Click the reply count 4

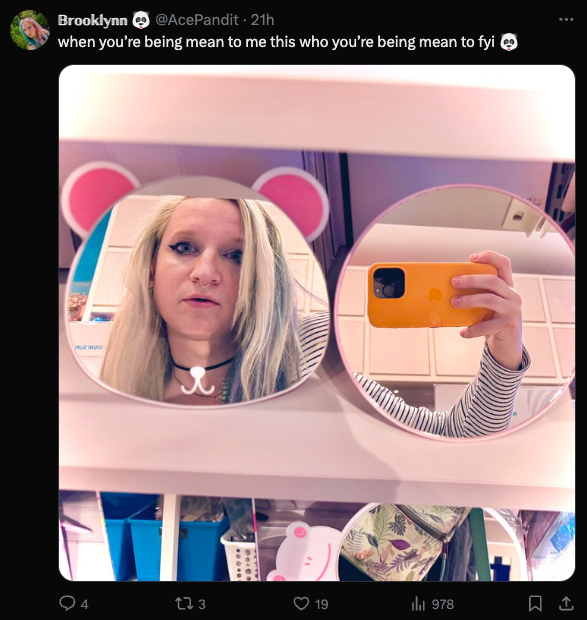click(85, 604)
